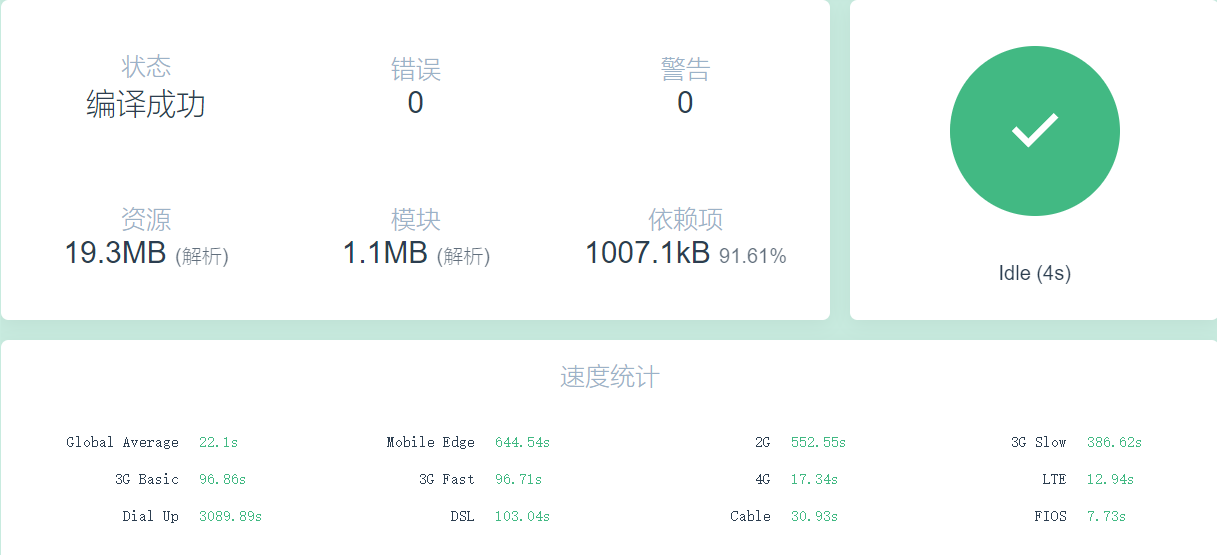This screenshot has width=1217, height=555.
Task: Click the FIOS time 7.73s
Action: coord(1106,516)
